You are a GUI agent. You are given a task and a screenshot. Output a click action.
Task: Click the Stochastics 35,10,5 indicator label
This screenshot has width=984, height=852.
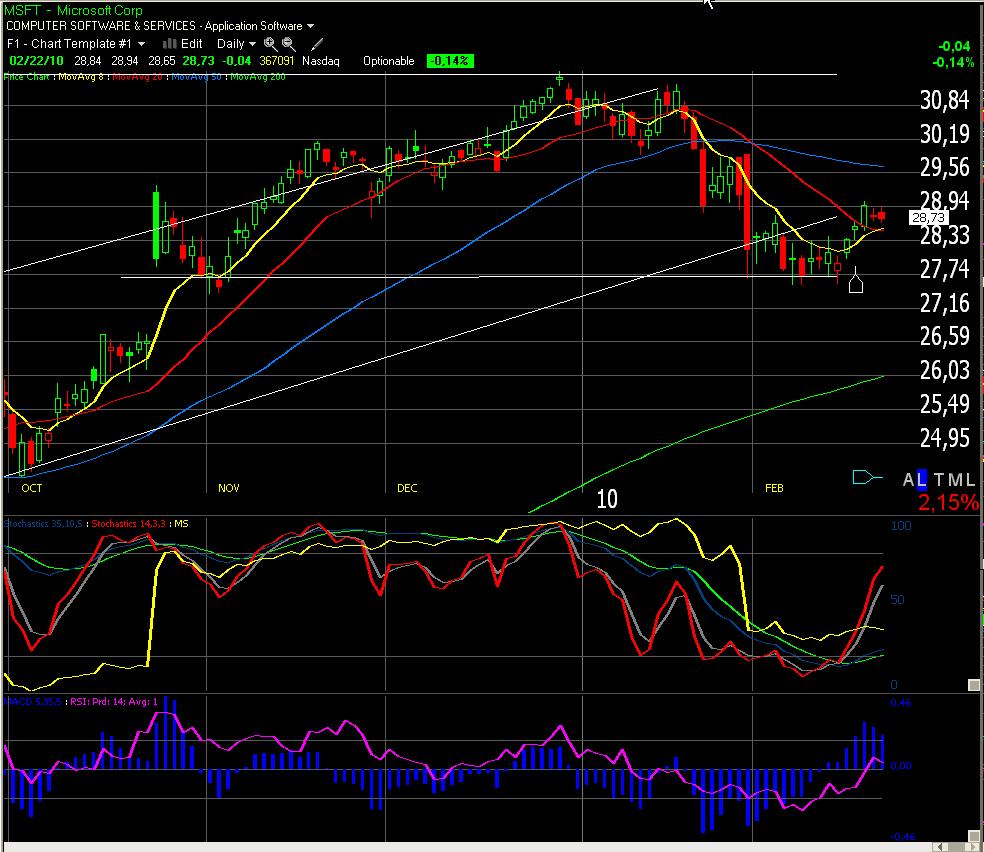coord(43,523)
